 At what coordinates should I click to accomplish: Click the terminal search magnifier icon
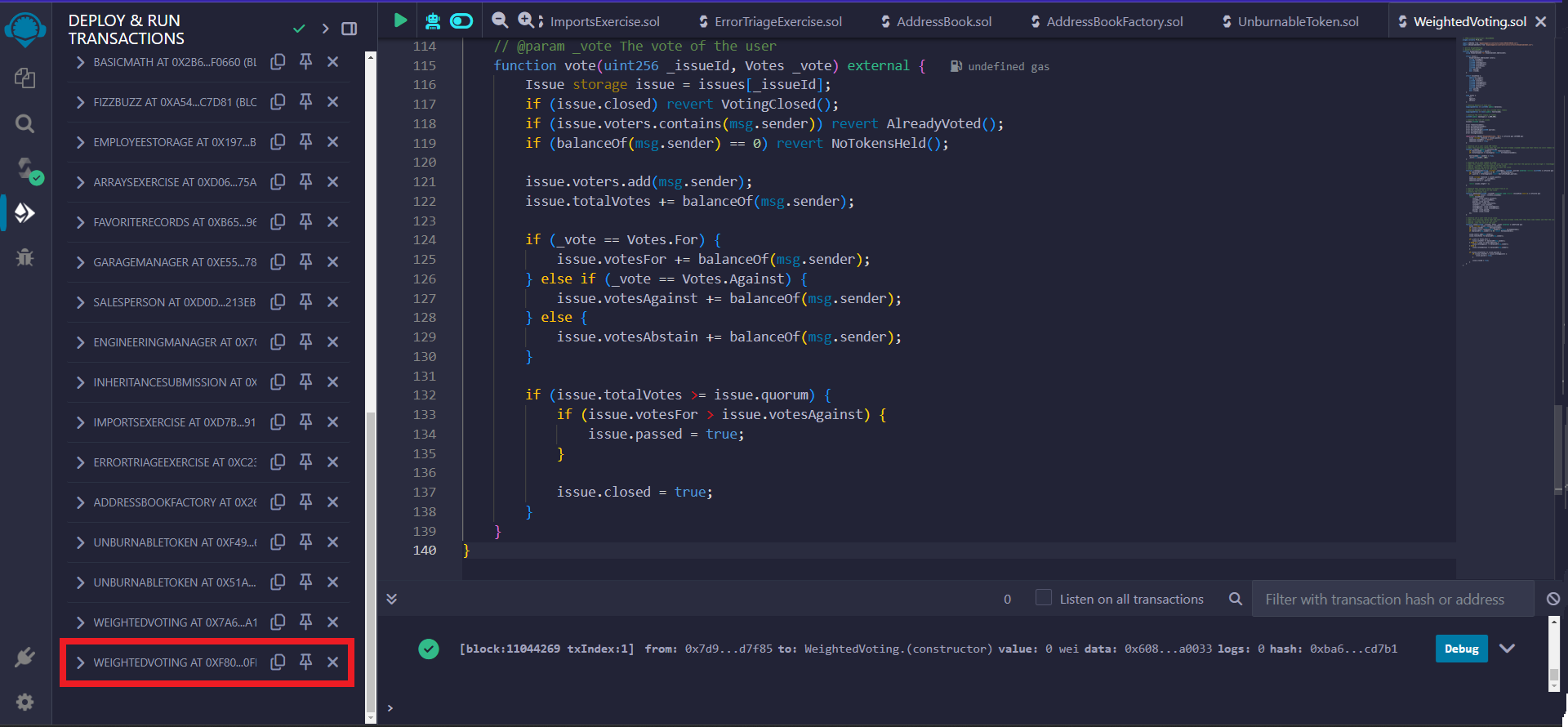1236,599
